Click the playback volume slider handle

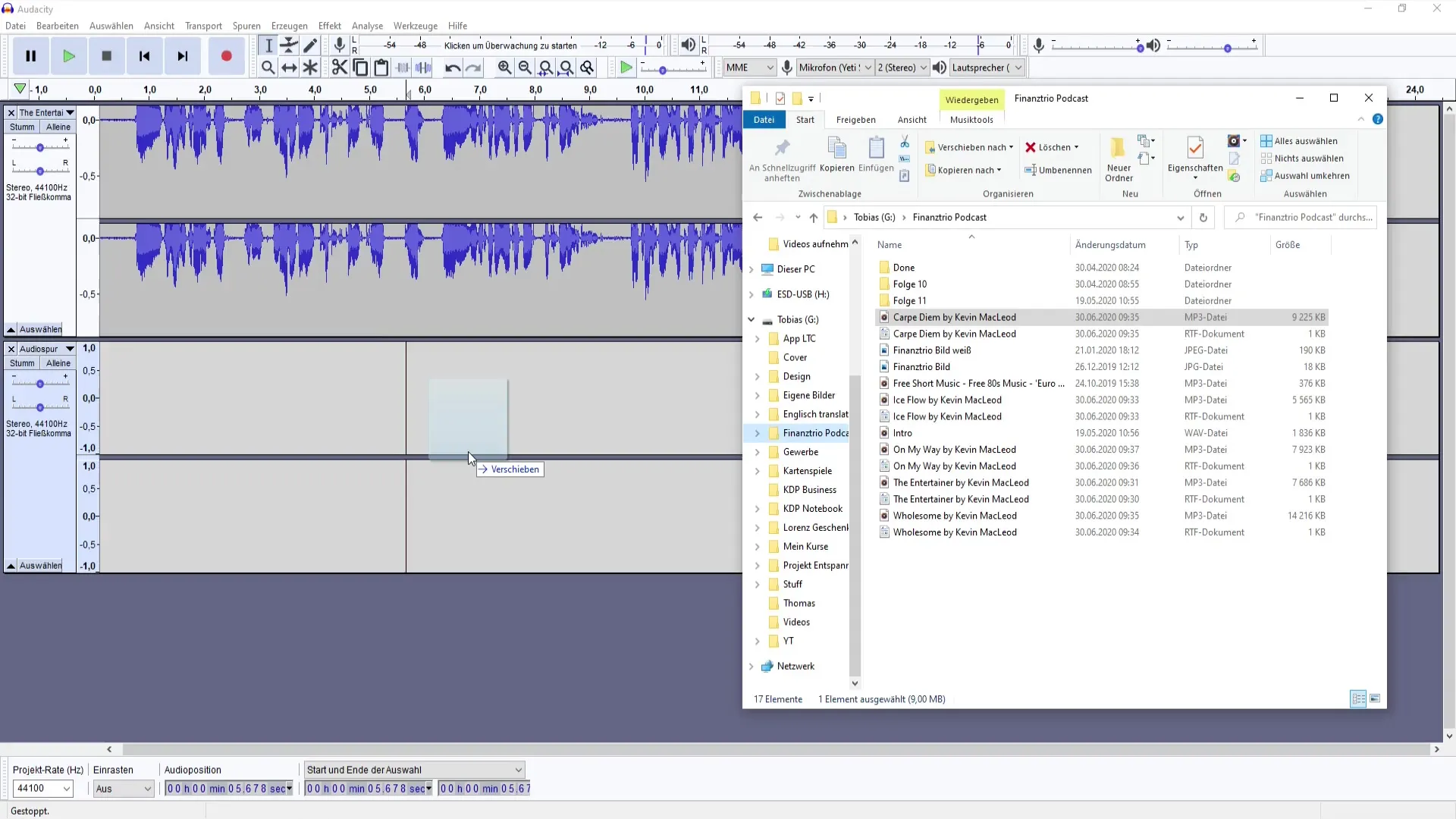tap(1228, 48)
